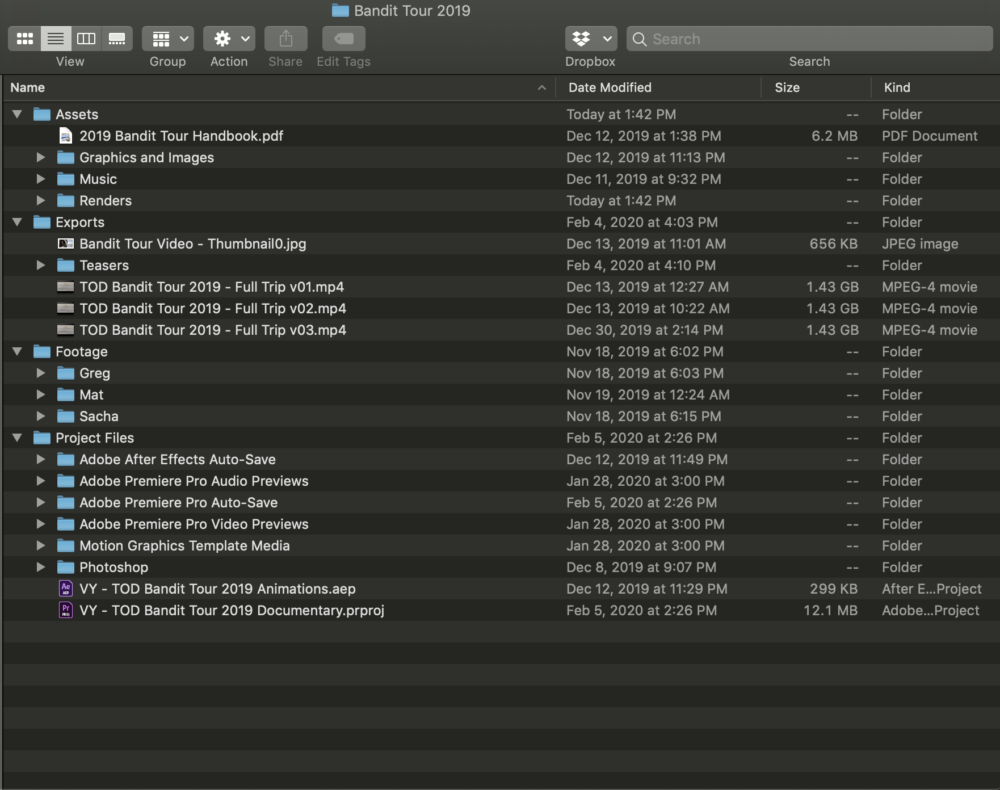Click the Mat folder icon
The height and width of the screenshot is (790, 1000).
[x=65, y=395]
